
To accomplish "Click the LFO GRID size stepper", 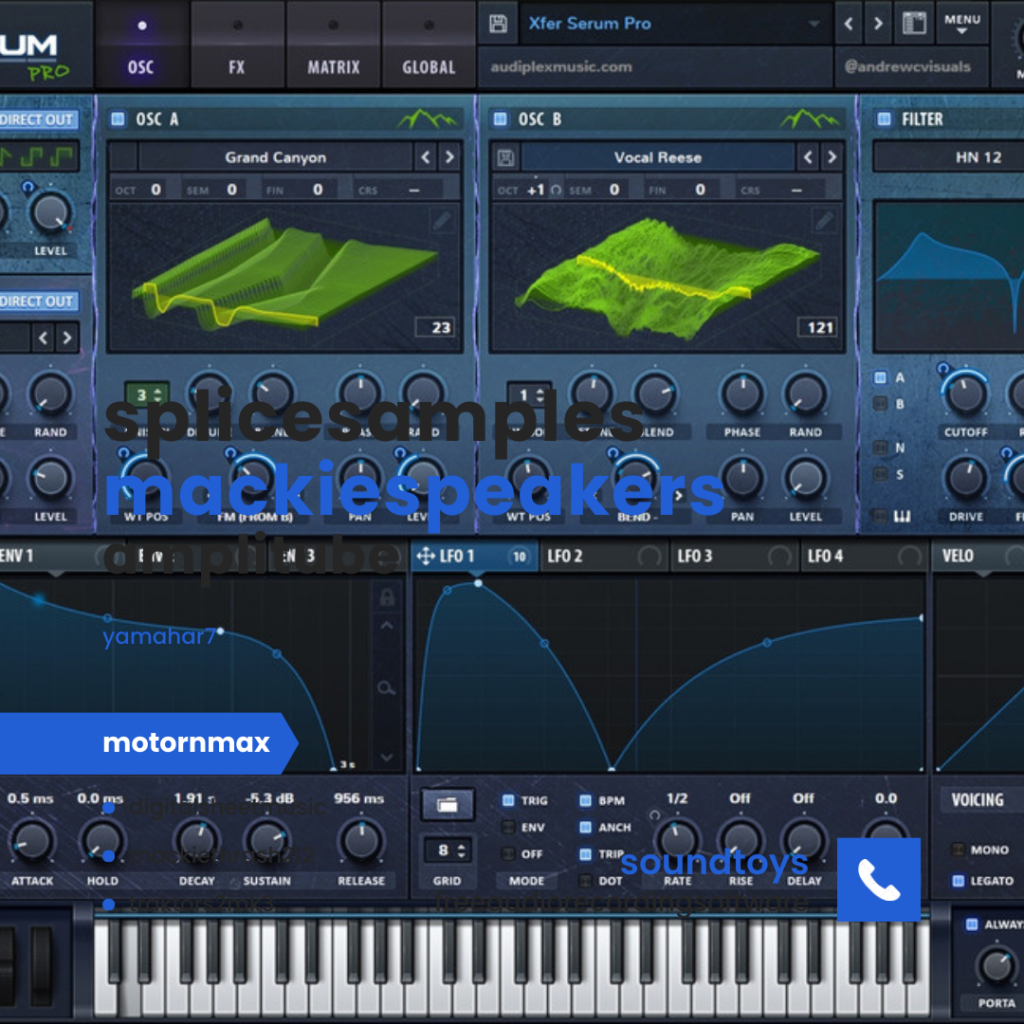I will coord(447,850).
